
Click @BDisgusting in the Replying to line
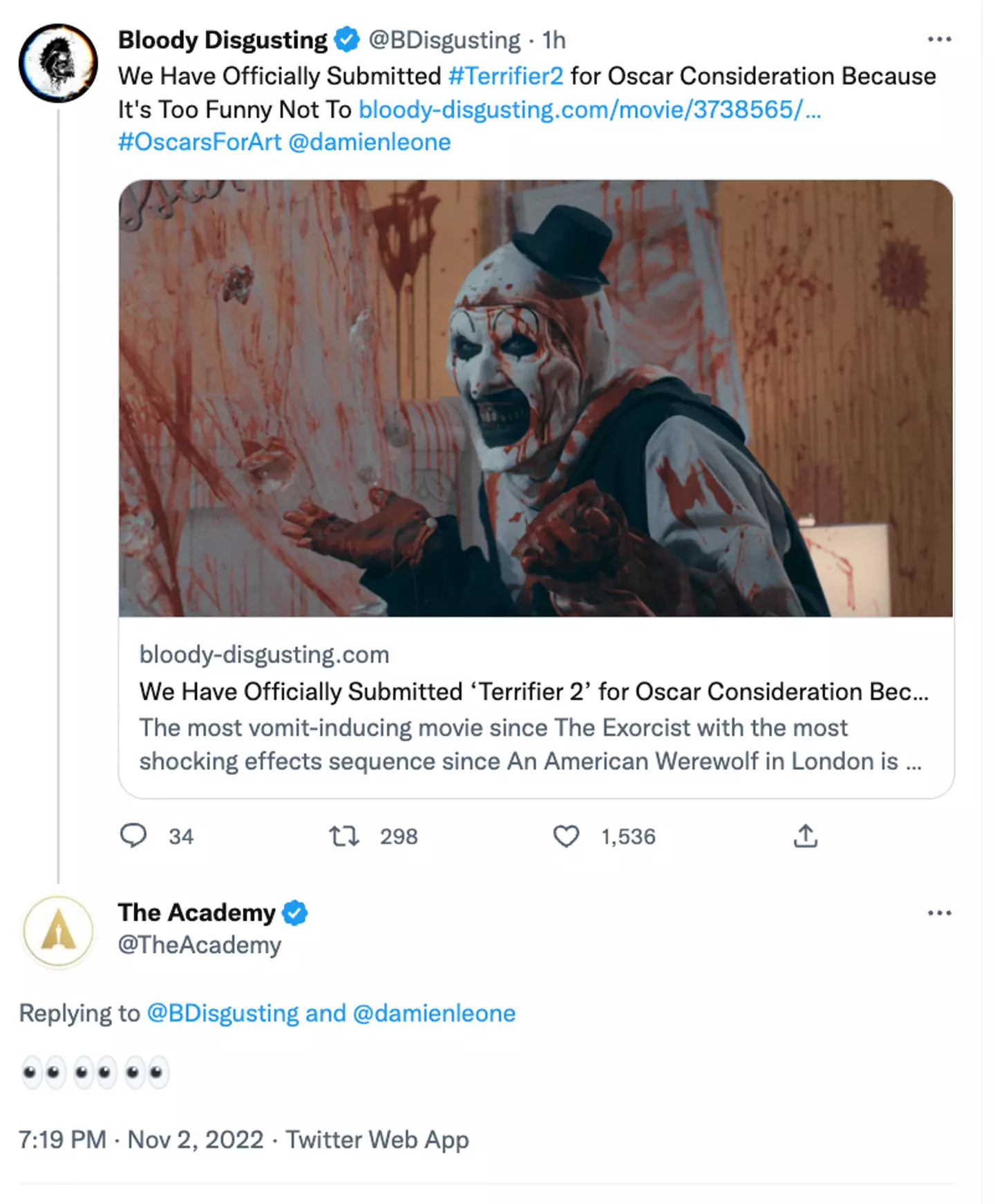point(222,1013)
